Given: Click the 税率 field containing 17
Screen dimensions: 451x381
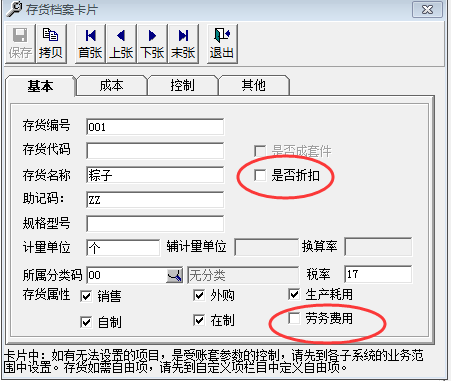Looking at the screenshot, I should (x=378, y=274).
